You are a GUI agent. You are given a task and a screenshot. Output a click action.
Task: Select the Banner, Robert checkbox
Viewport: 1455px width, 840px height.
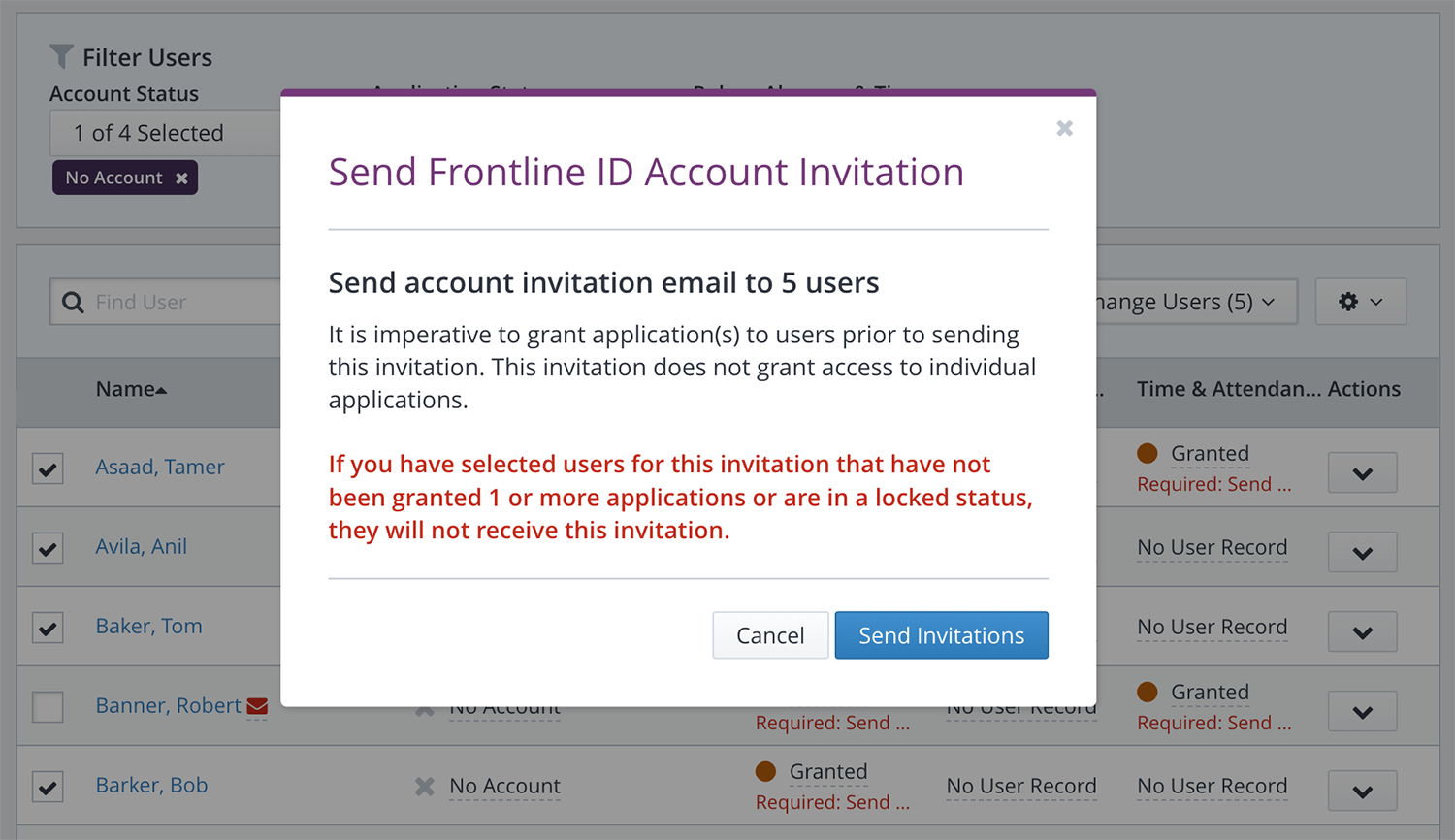click(48, 707)
